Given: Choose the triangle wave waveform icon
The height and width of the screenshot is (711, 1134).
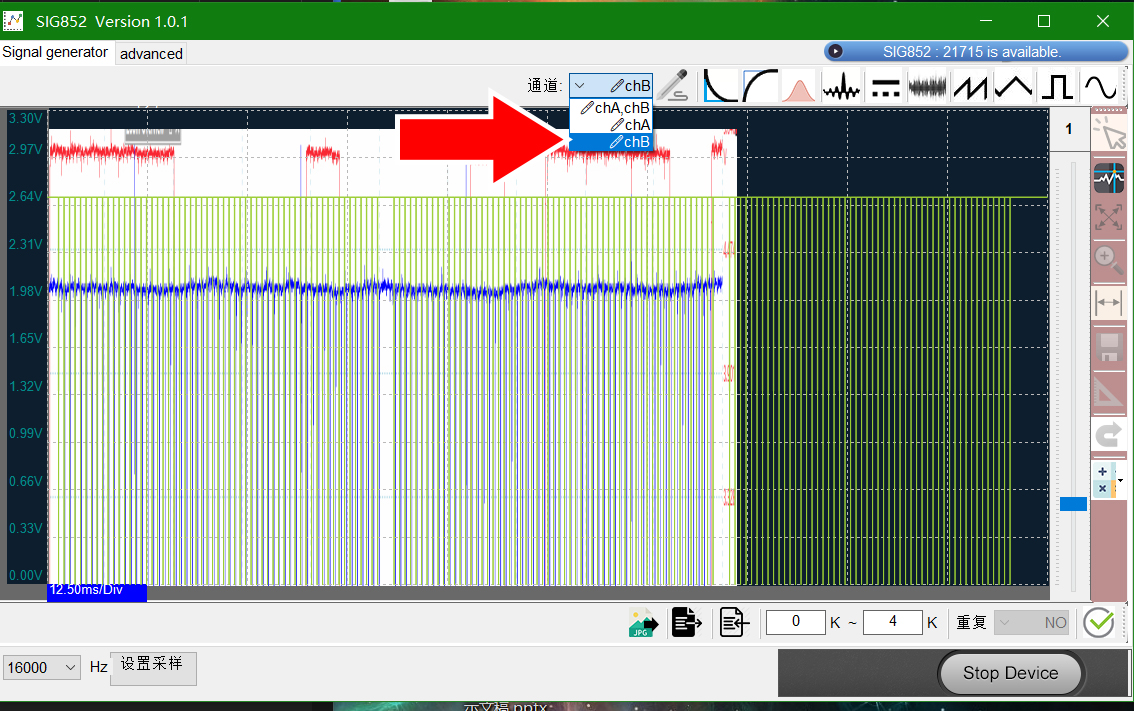Looking at the screenshot, I should click(1014, 87).
